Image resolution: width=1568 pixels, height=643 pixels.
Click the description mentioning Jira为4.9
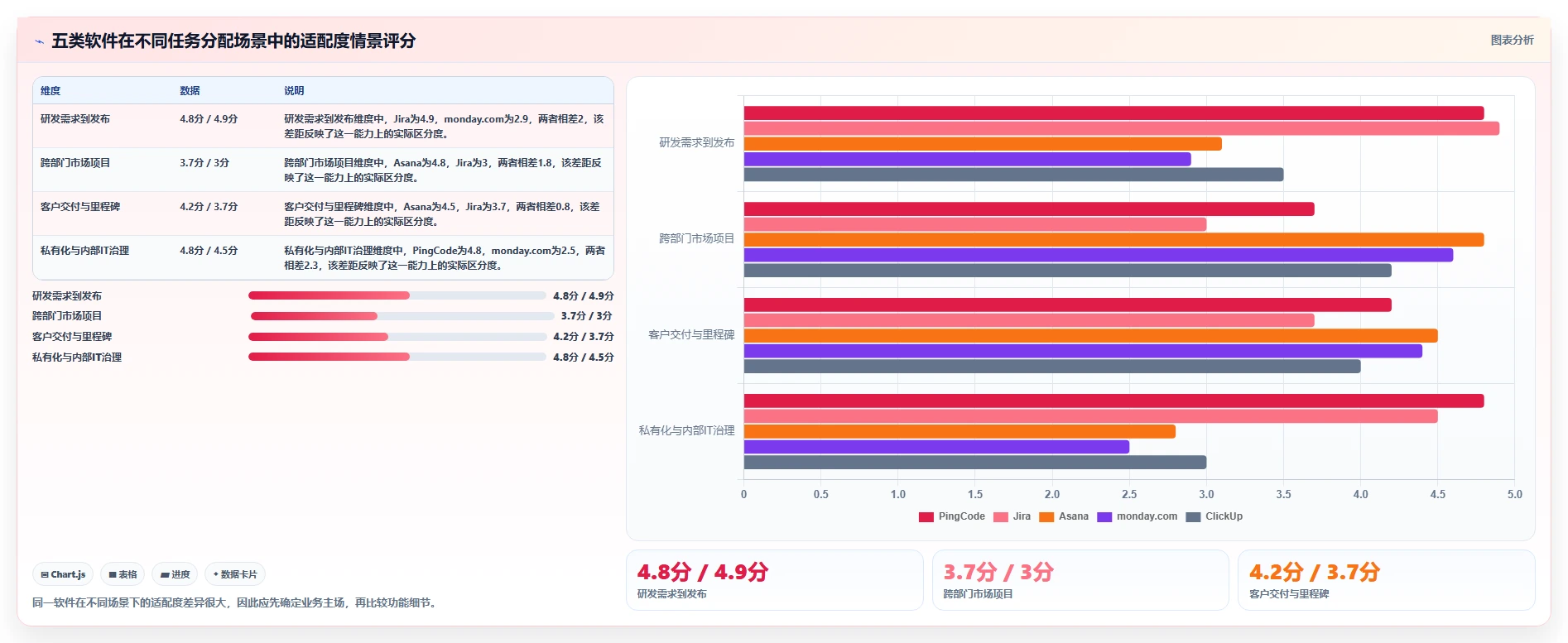tap(444, 127)
